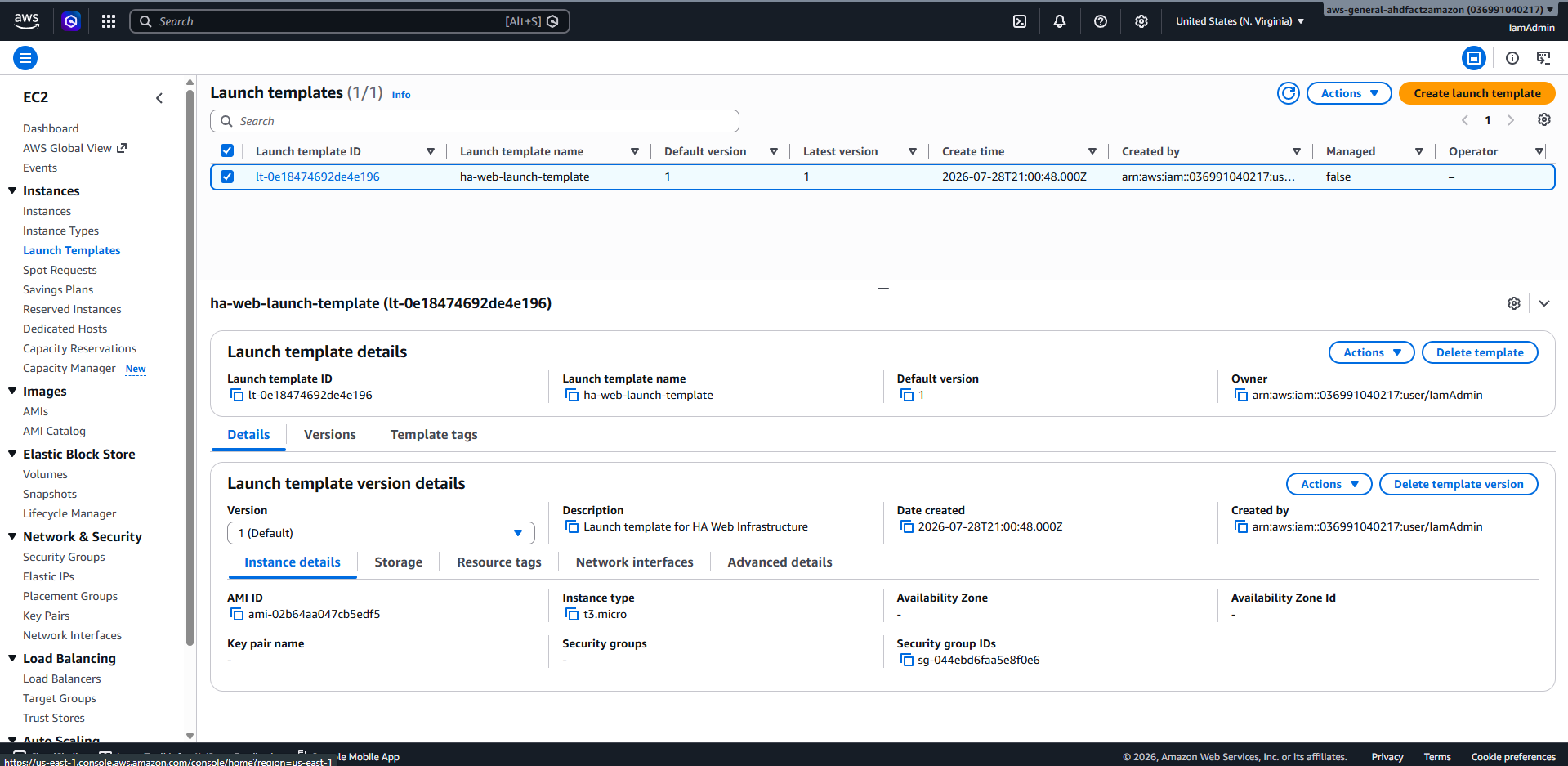This screenshot has width=1568, height=766.
Task: Open Actions dropdown in Launch template details
Action: pyautogui.click(x=1372, y=352)
